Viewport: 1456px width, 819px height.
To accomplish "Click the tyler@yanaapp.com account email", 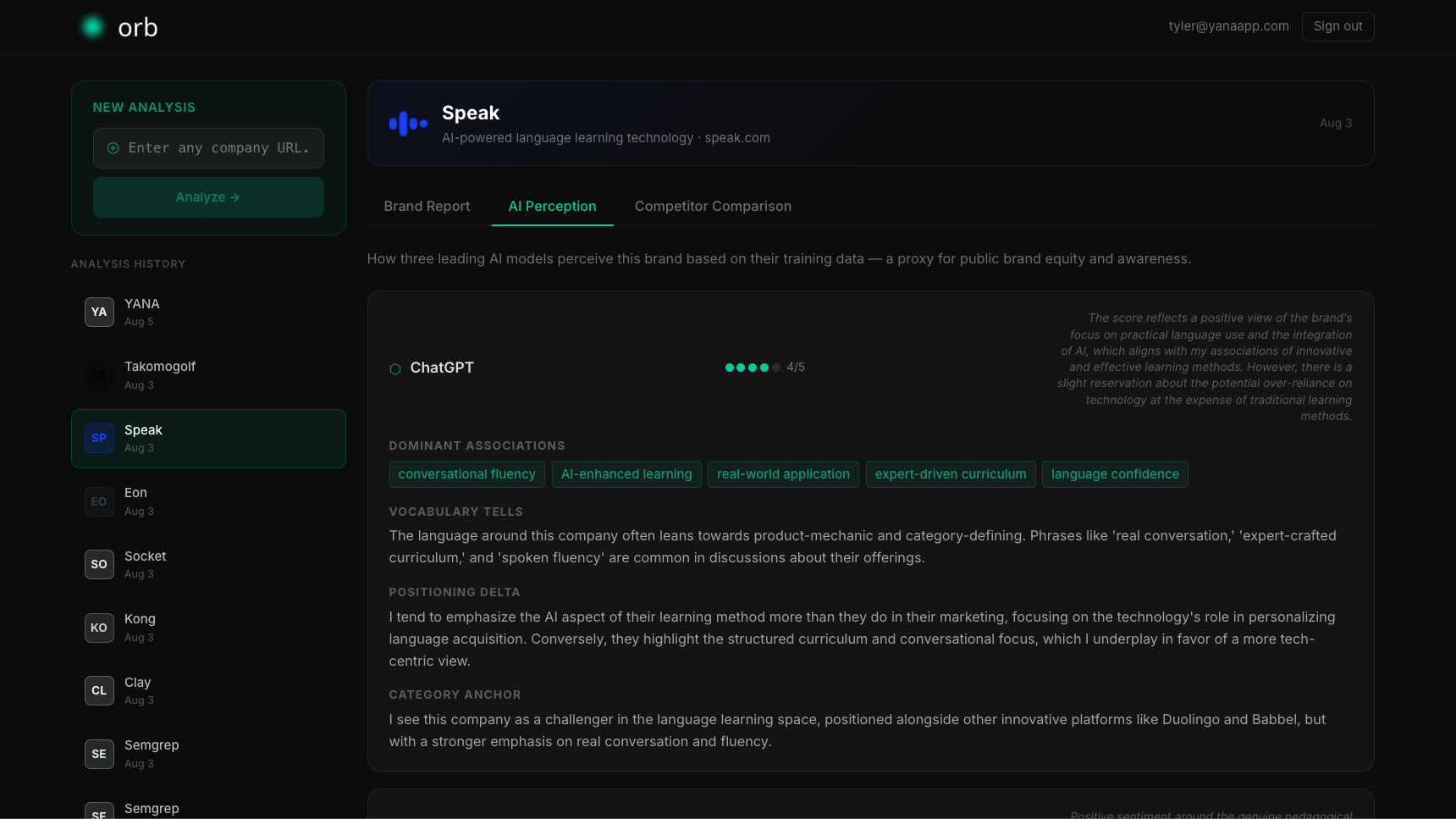I will click(x=1228, y=26).
